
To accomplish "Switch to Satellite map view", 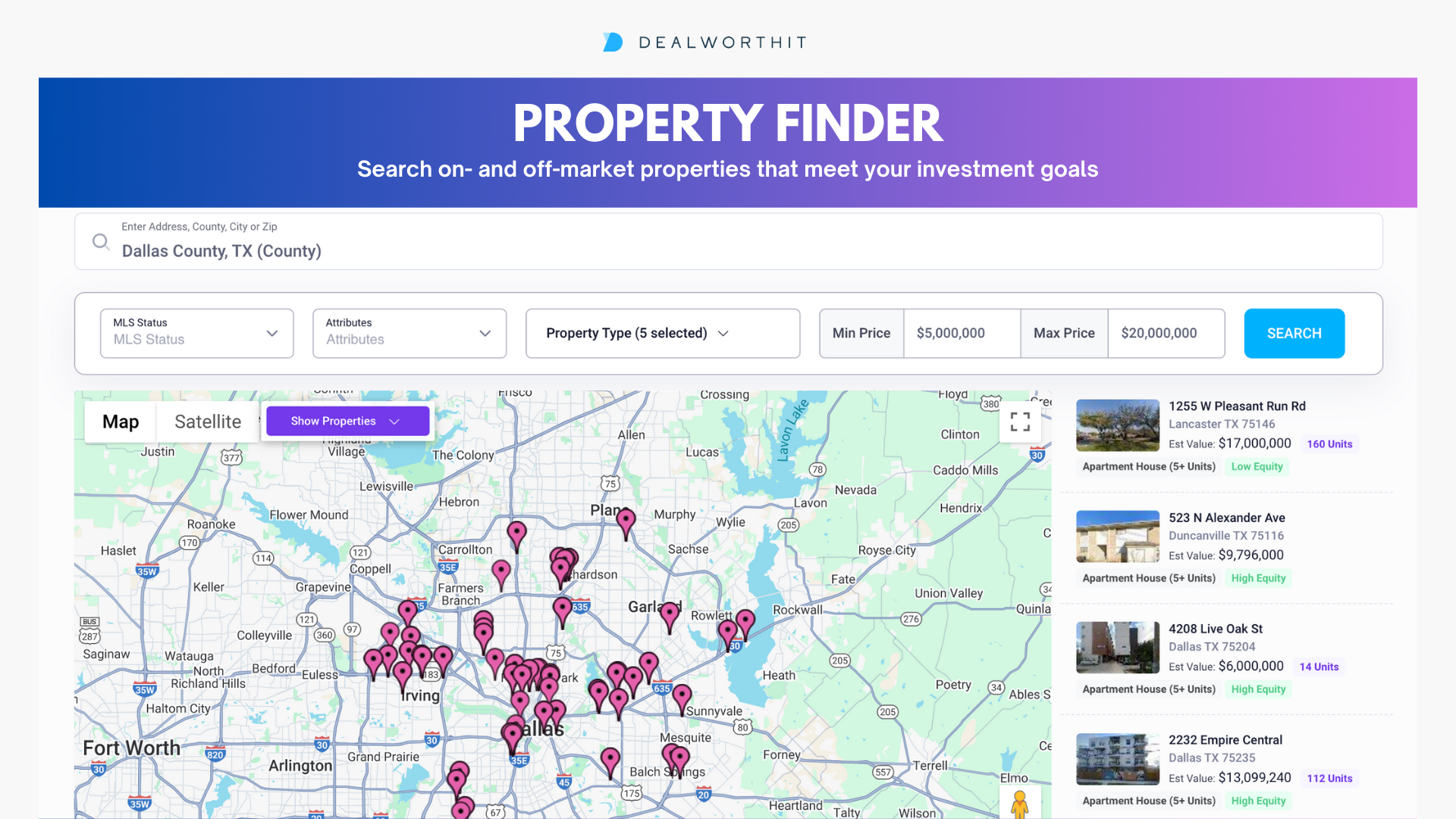I will tap(208, 422).
